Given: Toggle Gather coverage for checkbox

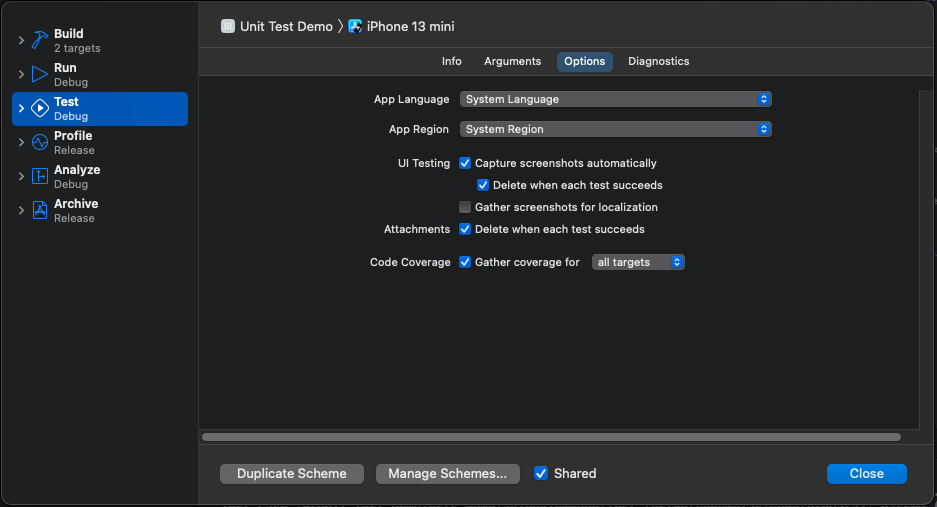Looking at the screenshot, I should pyautogui.click(x=465, y=262).
